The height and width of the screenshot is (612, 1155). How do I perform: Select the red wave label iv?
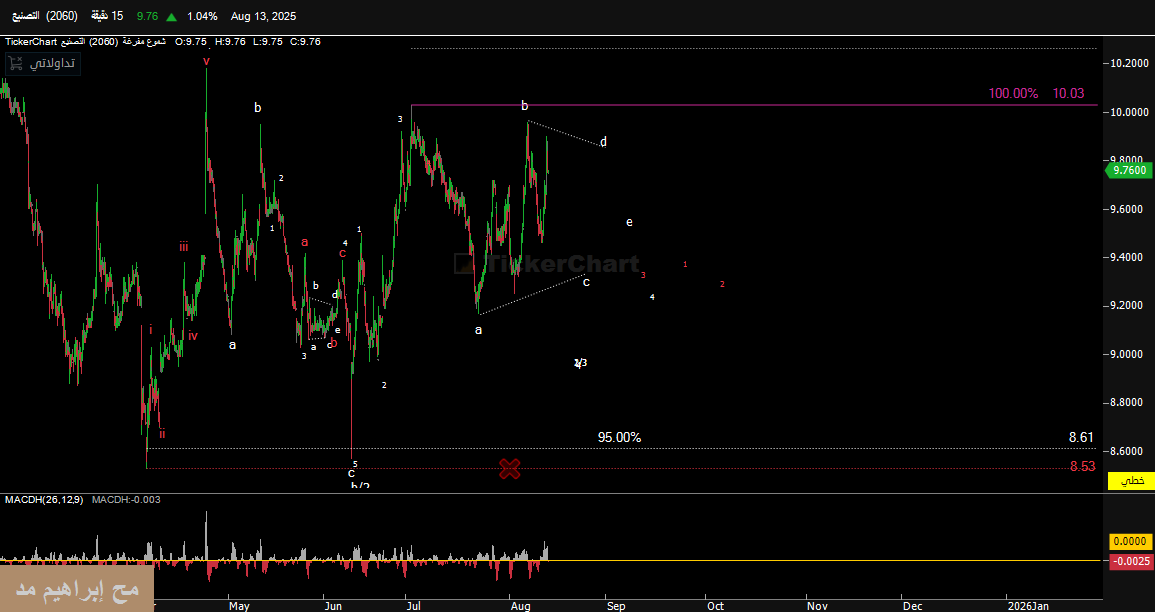(x=192, y=336)
